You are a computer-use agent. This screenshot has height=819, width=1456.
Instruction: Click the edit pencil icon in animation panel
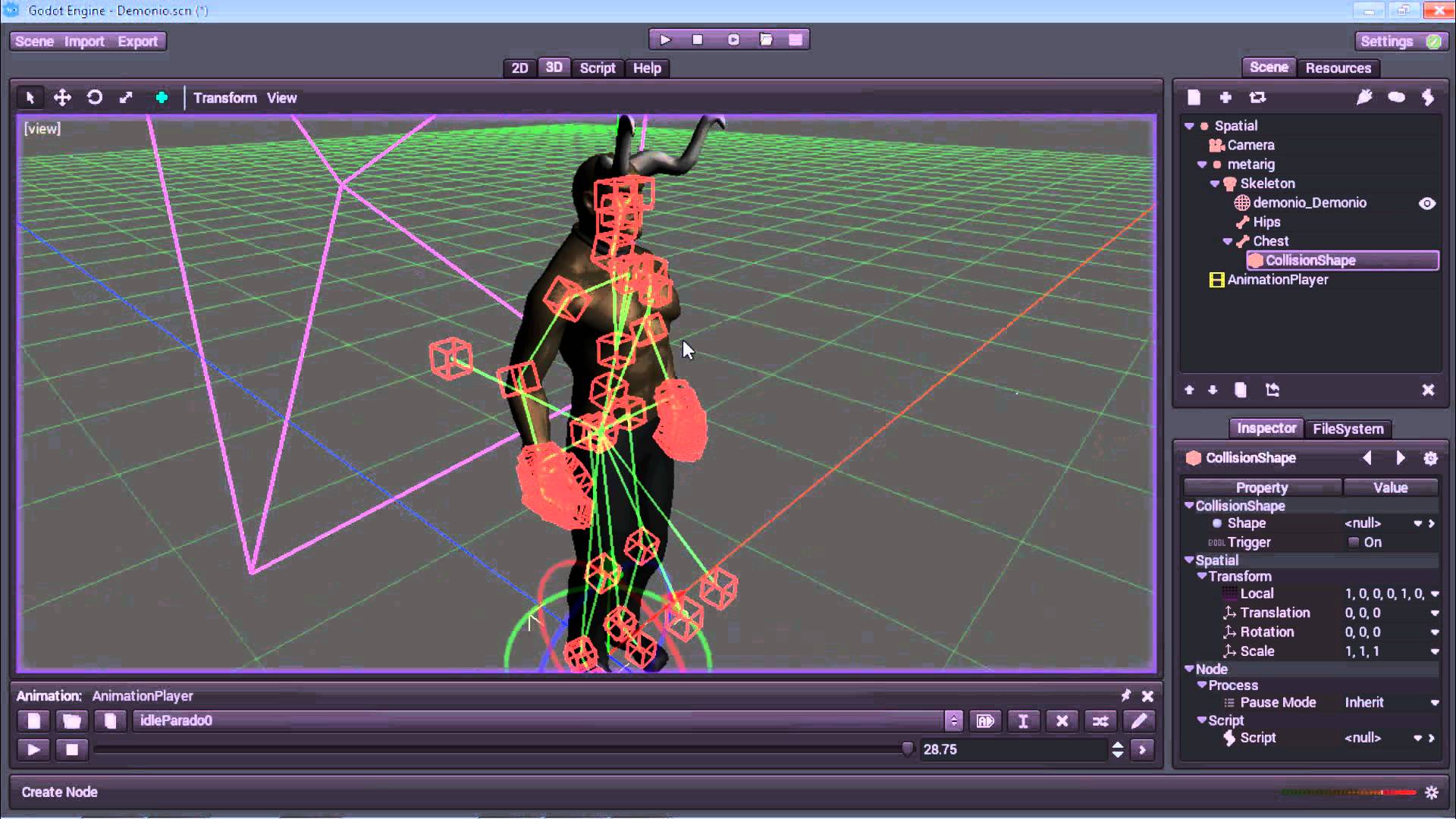(x=1139, y=721)
